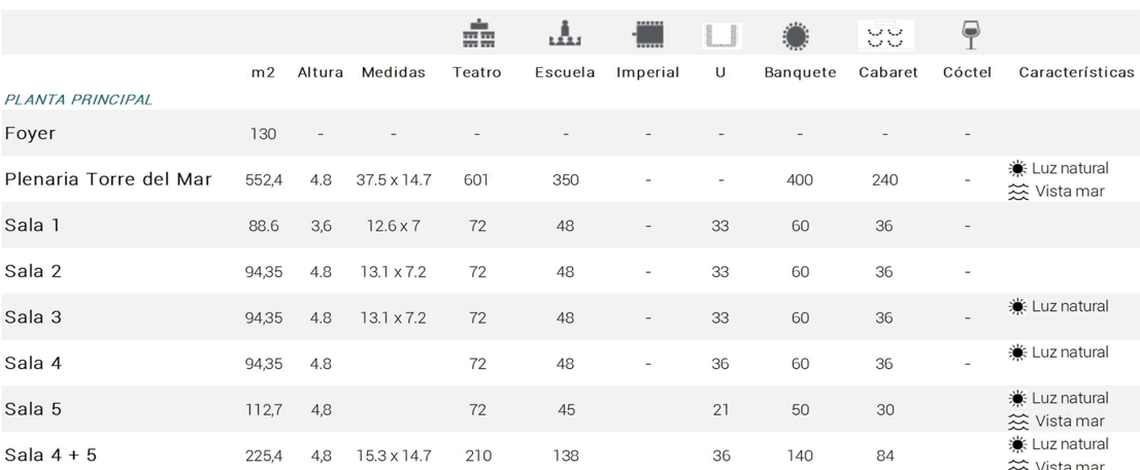Click the Características column header

coord(1076,73)
